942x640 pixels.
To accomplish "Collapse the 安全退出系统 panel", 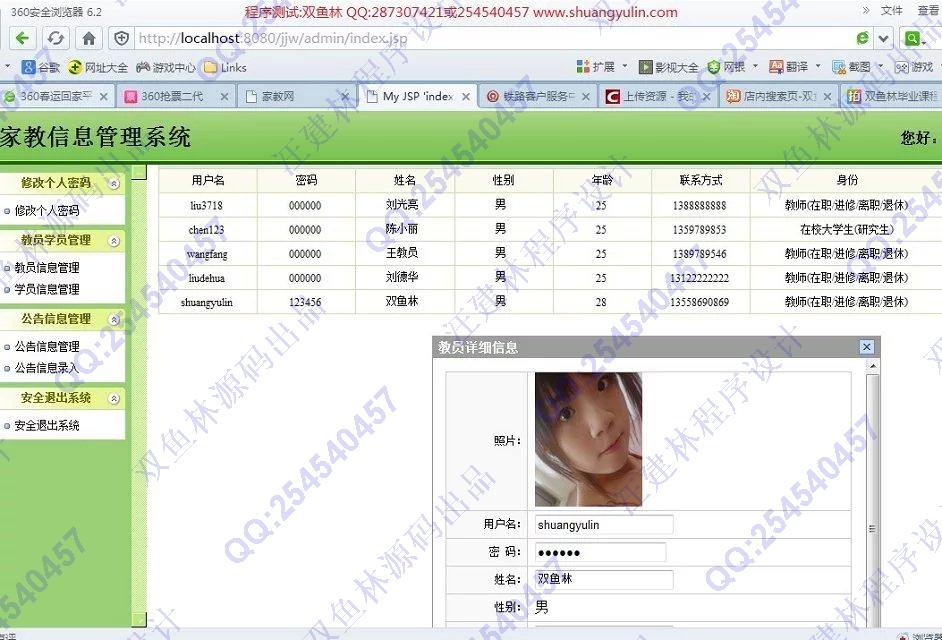I will [x=114, y=398].
